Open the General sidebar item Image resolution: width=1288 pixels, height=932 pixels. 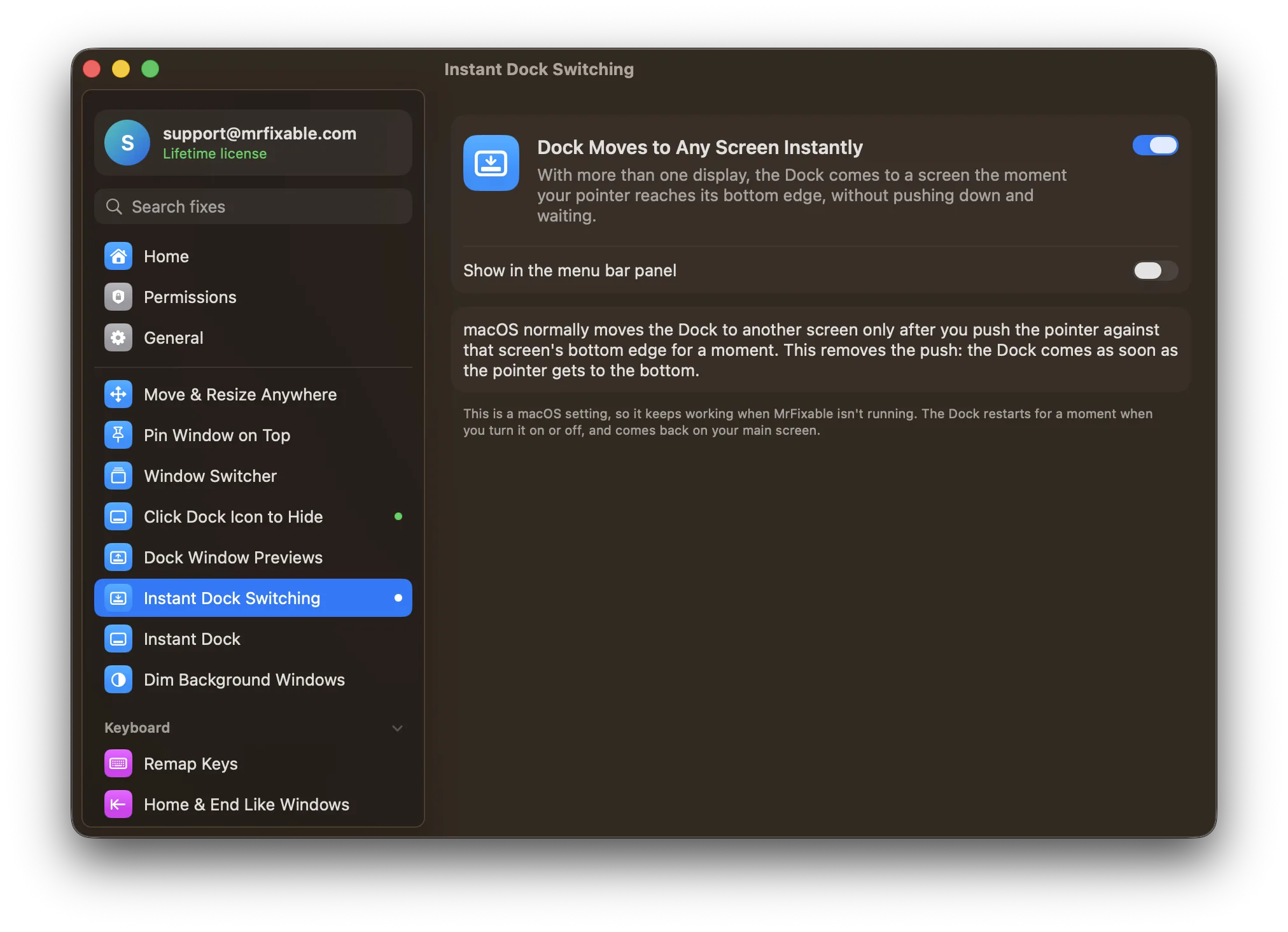(253, 338)
